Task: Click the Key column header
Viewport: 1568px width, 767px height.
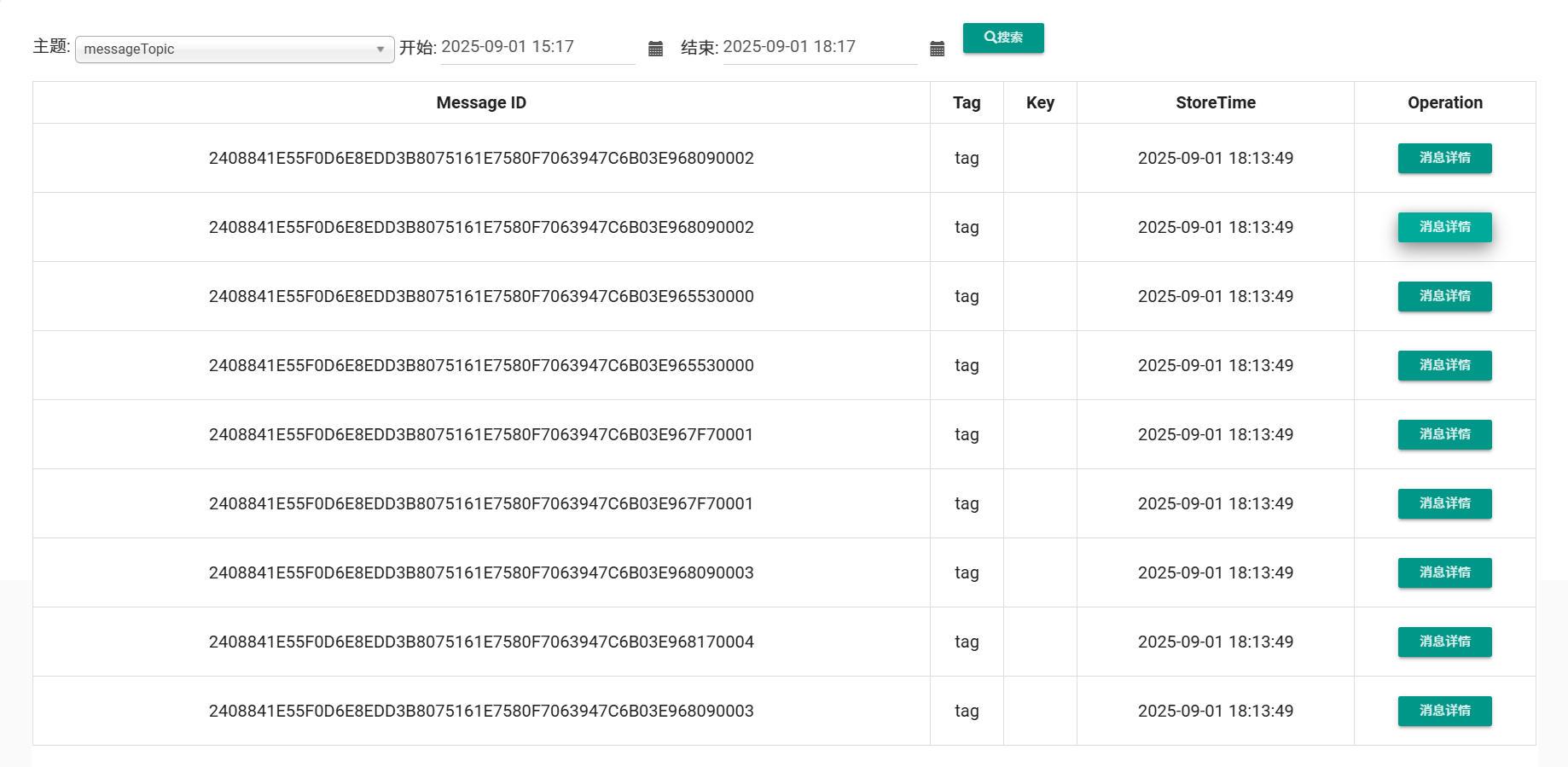Action: click(1040, 103)
